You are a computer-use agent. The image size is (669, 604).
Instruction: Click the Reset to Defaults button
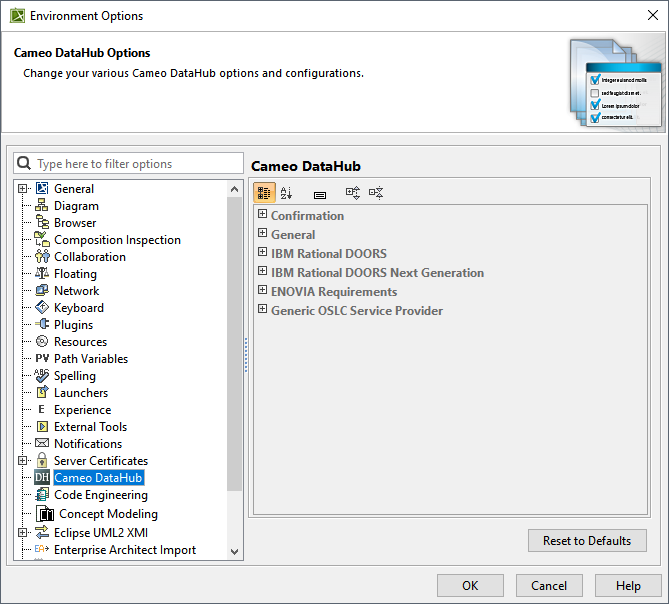tap(587, 540)
